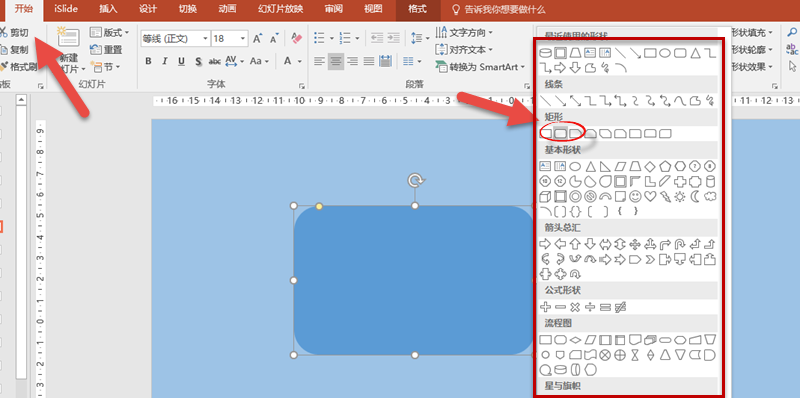
Task: Select the lightning bolt basic shape
Action: pyautogui.click(x=665, y=196)
